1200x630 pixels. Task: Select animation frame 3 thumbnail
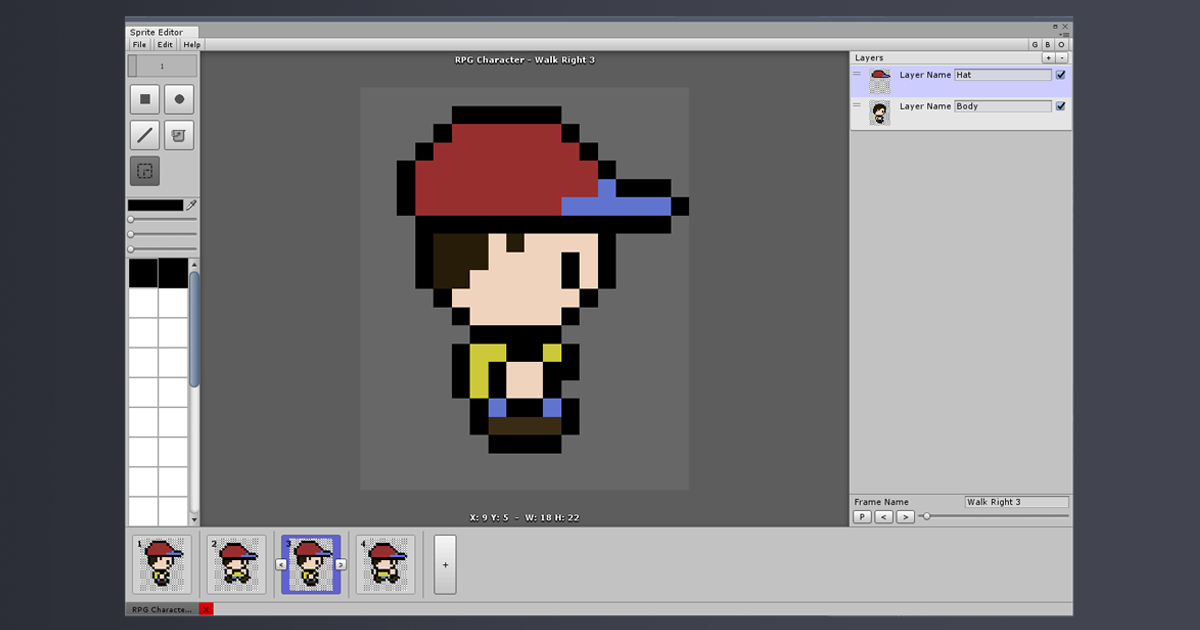point(311,564)
